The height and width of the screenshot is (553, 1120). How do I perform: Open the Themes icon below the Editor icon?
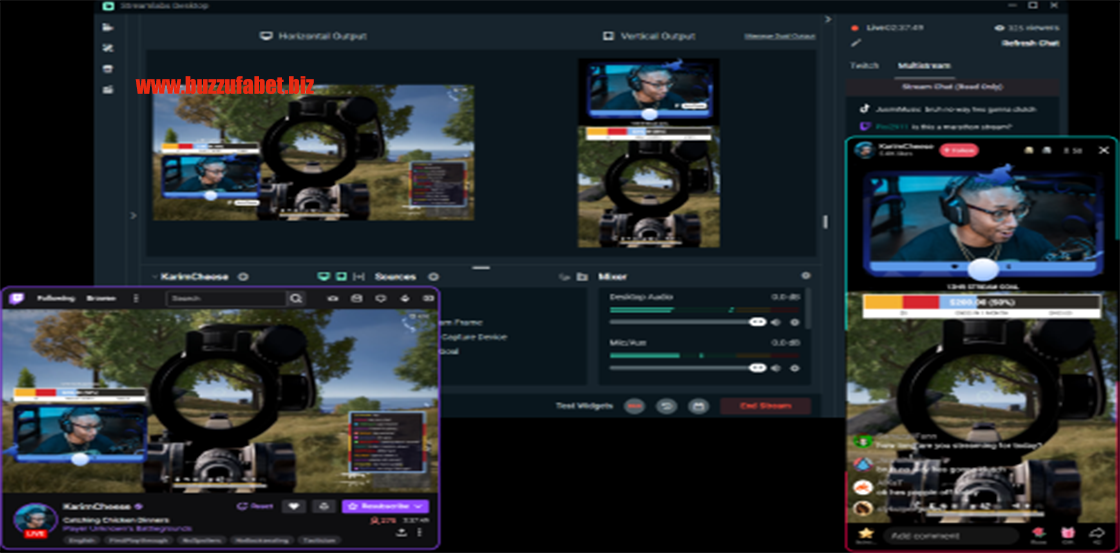point(108,48)
